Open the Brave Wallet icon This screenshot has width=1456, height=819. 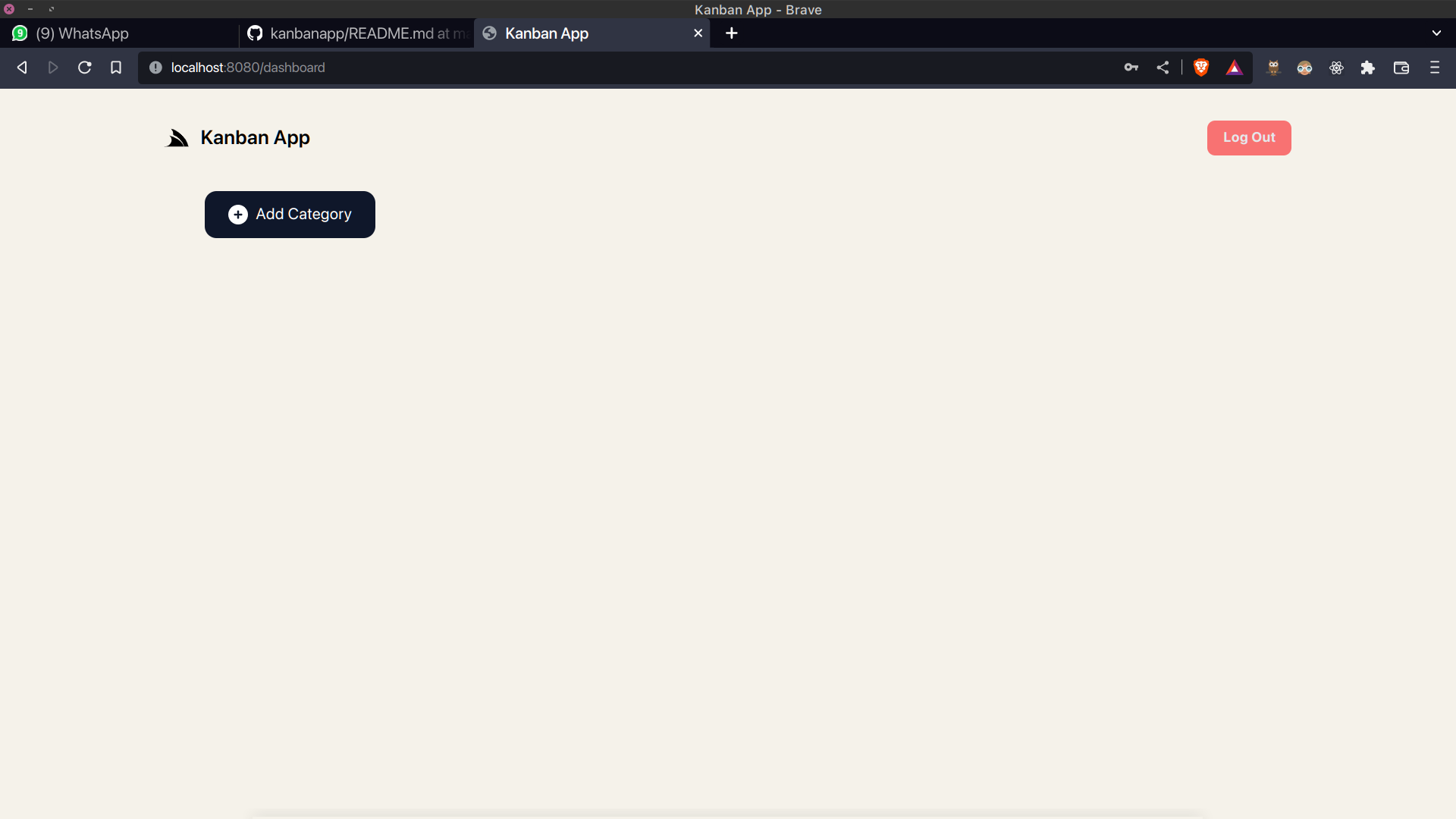click(1401, 67)
